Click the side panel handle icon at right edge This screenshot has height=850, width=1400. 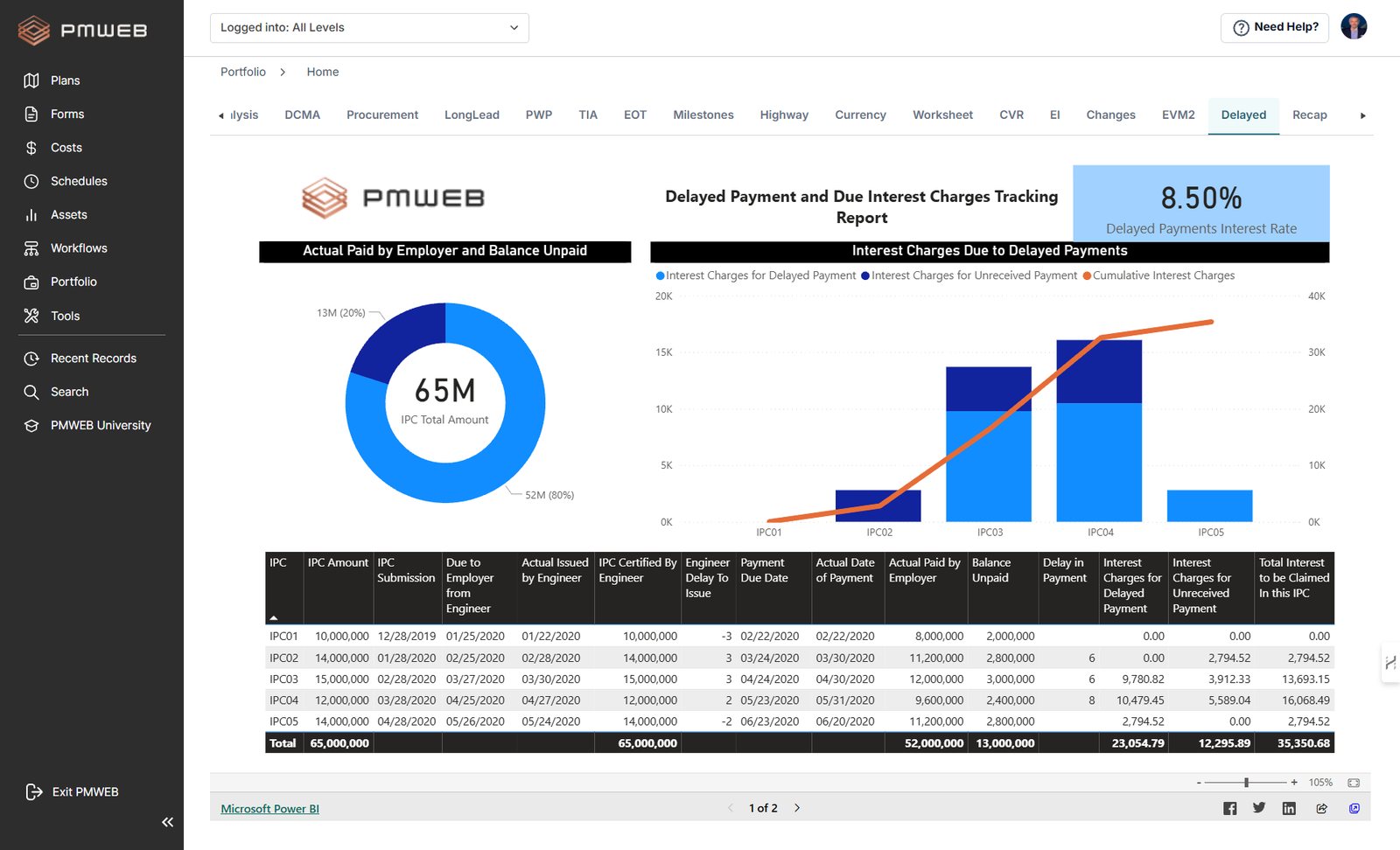tap(1390, 664)
